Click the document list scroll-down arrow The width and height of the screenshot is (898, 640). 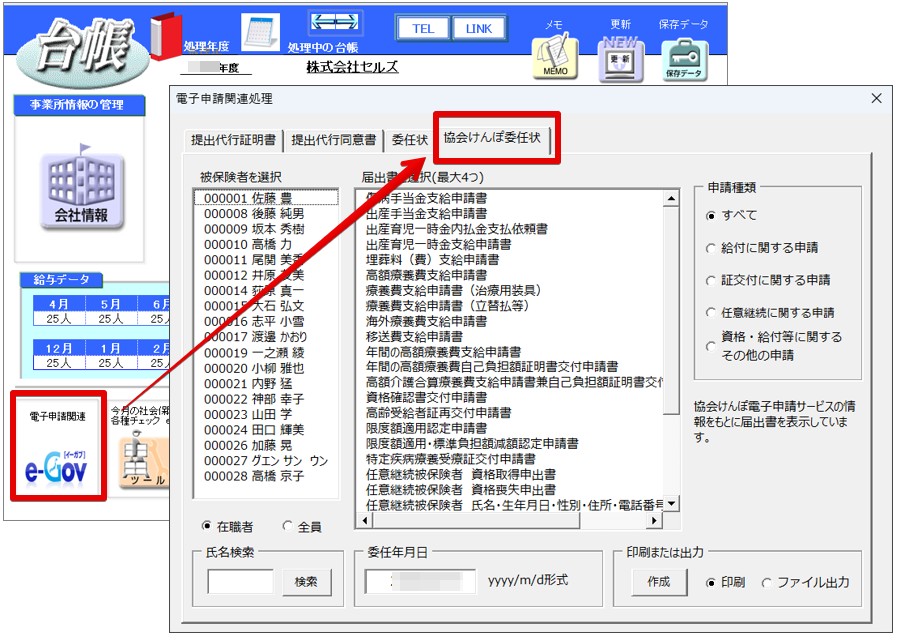pos(671,503)
